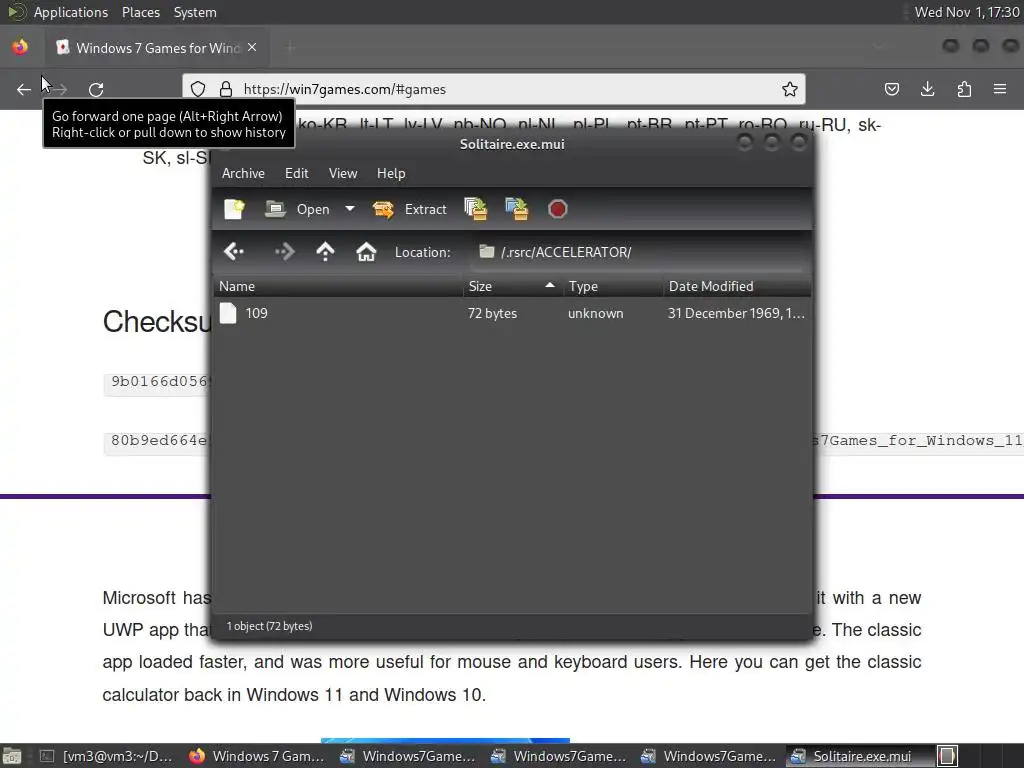Viewport: 1024px width, 768px height.
Task: Open the System menu
Action: click(x=195, y=12)
